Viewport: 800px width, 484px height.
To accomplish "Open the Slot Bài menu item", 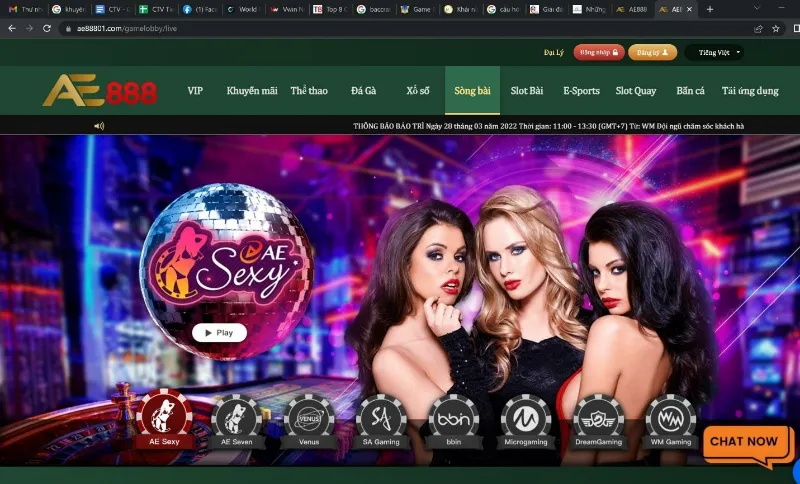I will [527, 91].
